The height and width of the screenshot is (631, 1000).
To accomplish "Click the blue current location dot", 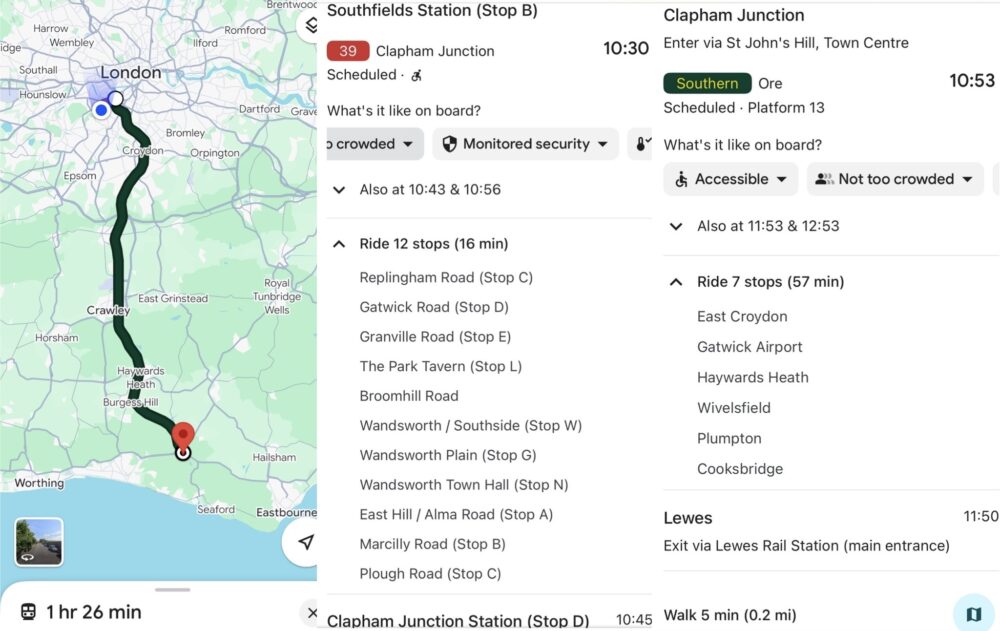I will pyautogui.click(x=101, y=110).
